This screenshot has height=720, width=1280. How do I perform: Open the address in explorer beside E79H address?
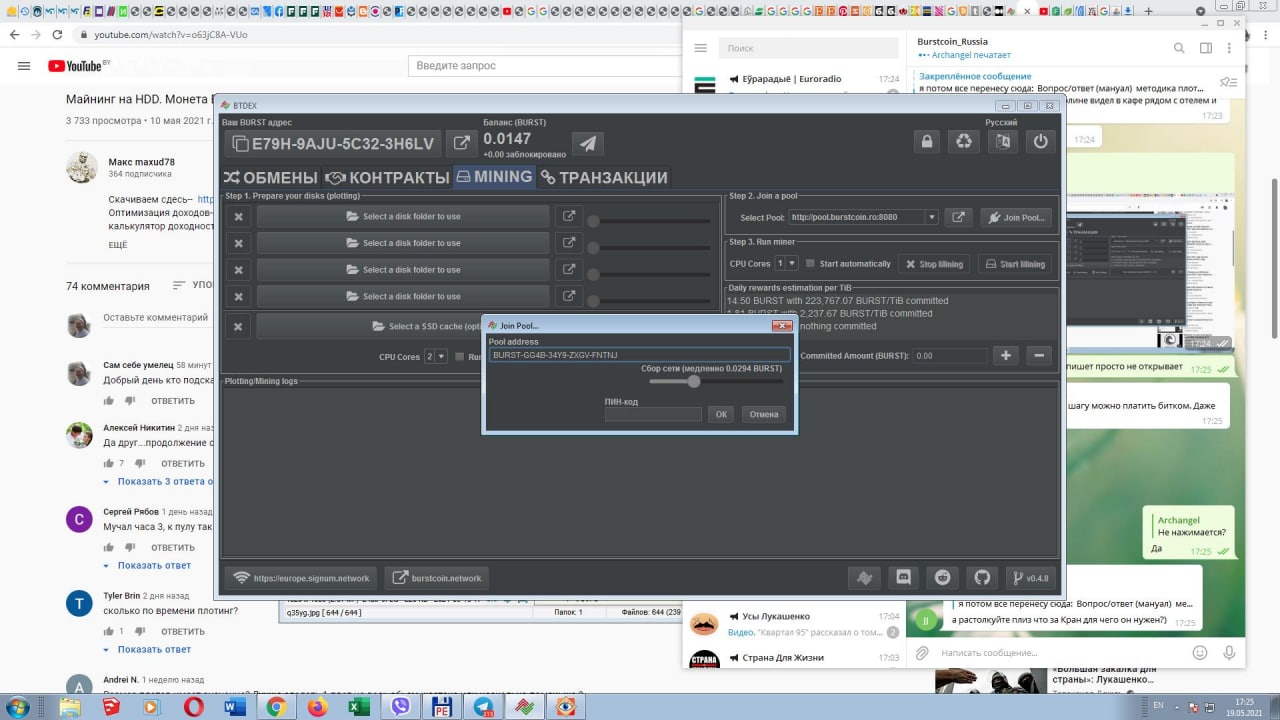[462, 143]
